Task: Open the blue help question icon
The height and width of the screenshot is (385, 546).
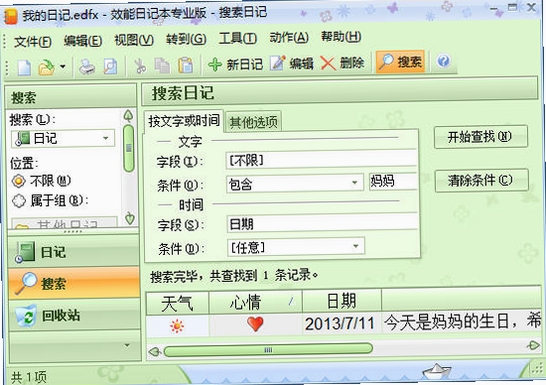Action: click(x=443, y=61)
